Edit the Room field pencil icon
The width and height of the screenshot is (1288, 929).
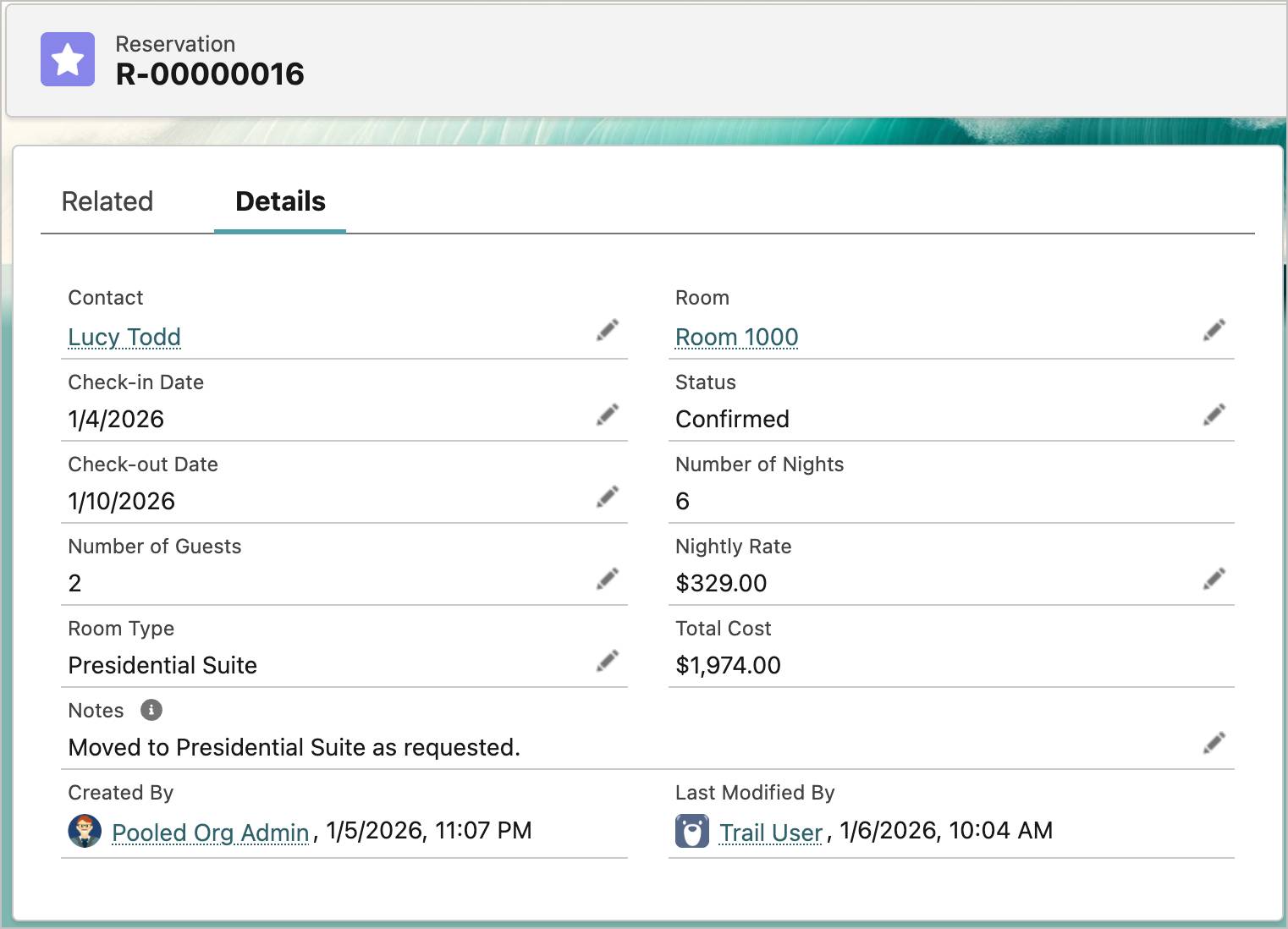(1214, 330)
